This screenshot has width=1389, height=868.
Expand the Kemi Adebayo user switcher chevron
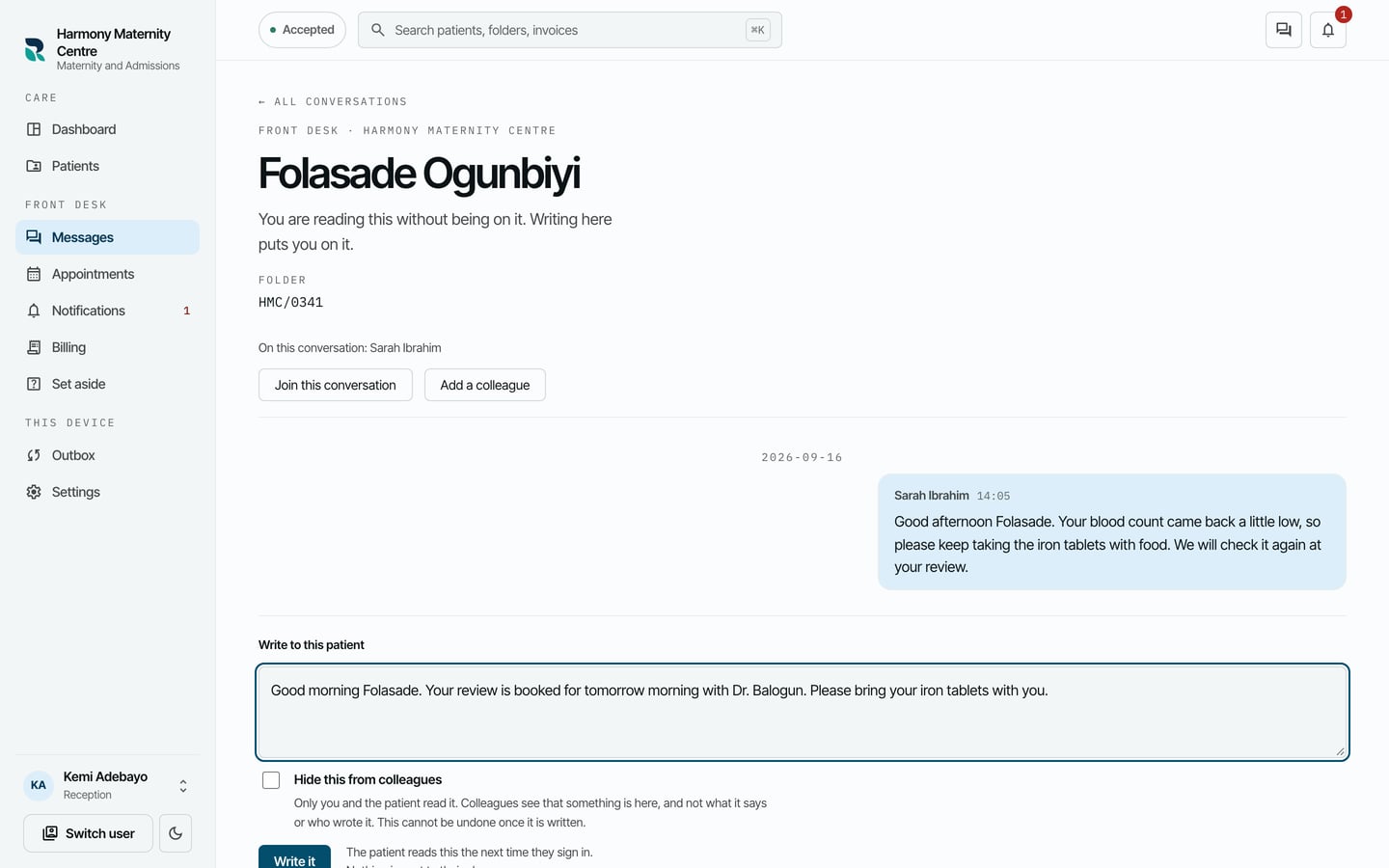pyautogui.click(x=183, y=786)
